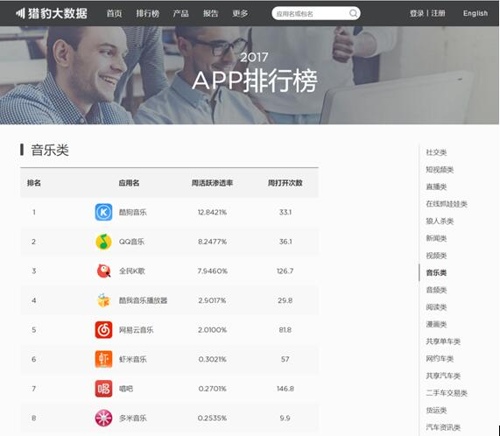Open the 产品 menu item
Image resolution: width=500 pixels, height=436 pixels.
[181, 13]
